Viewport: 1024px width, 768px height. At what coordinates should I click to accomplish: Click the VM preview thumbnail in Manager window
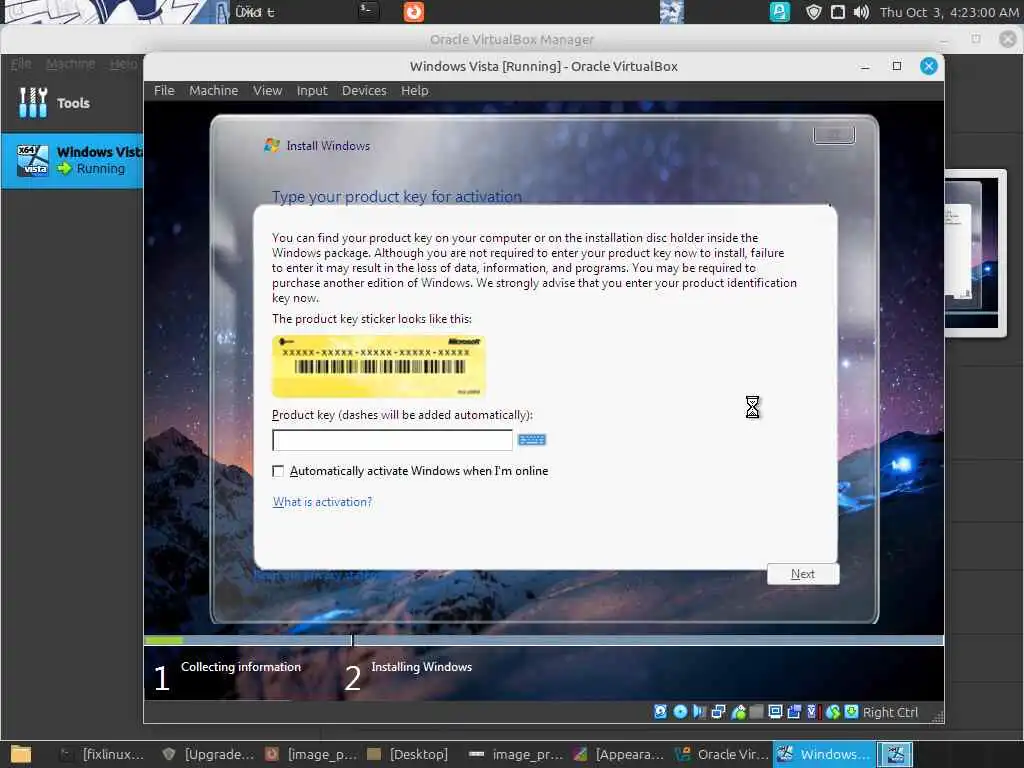coord(976,253)
